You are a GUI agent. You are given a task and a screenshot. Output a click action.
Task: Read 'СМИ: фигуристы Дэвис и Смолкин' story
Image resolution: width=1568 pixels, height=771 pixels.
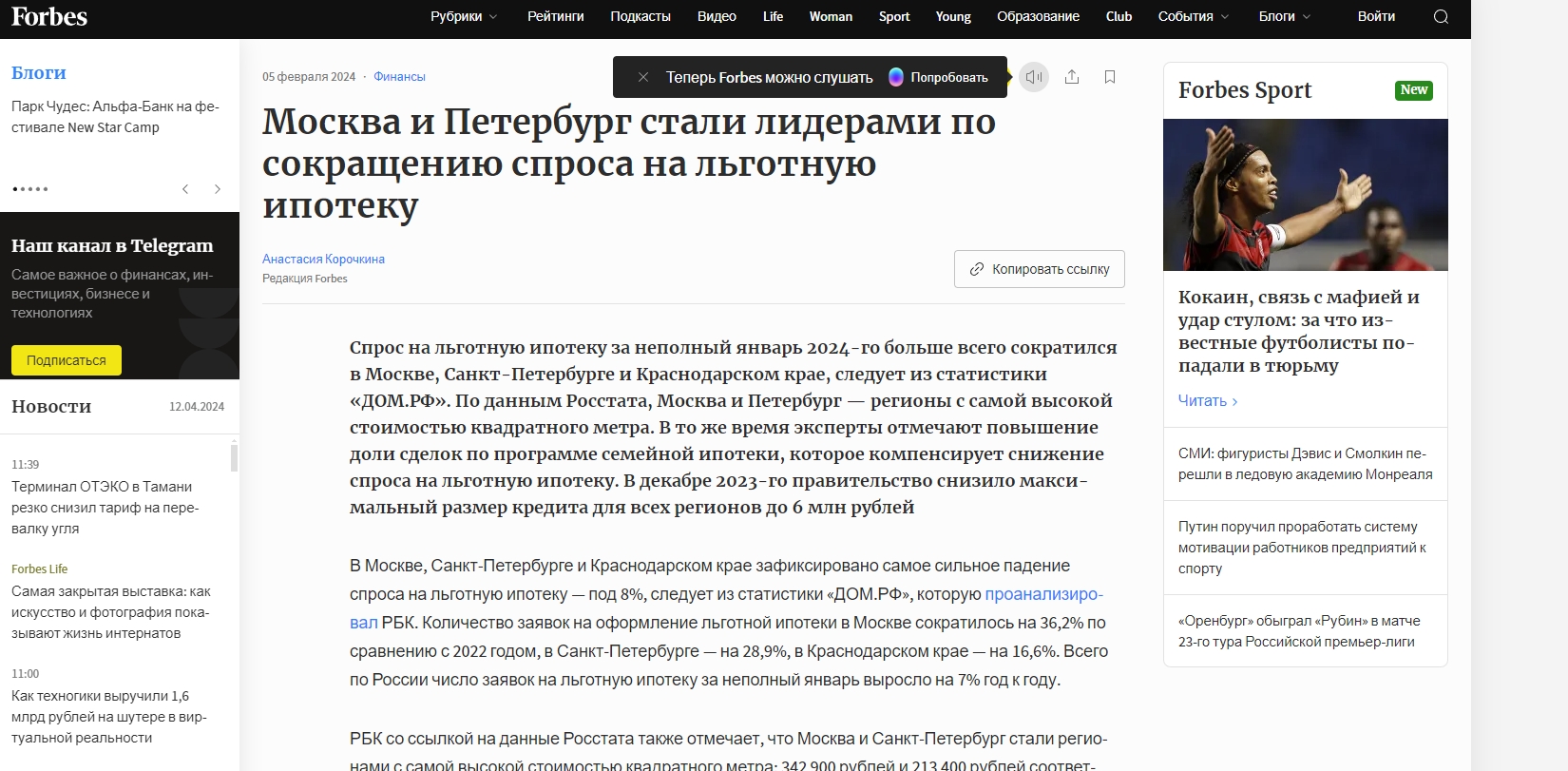pyautogui.click(x=1305, y=464)
